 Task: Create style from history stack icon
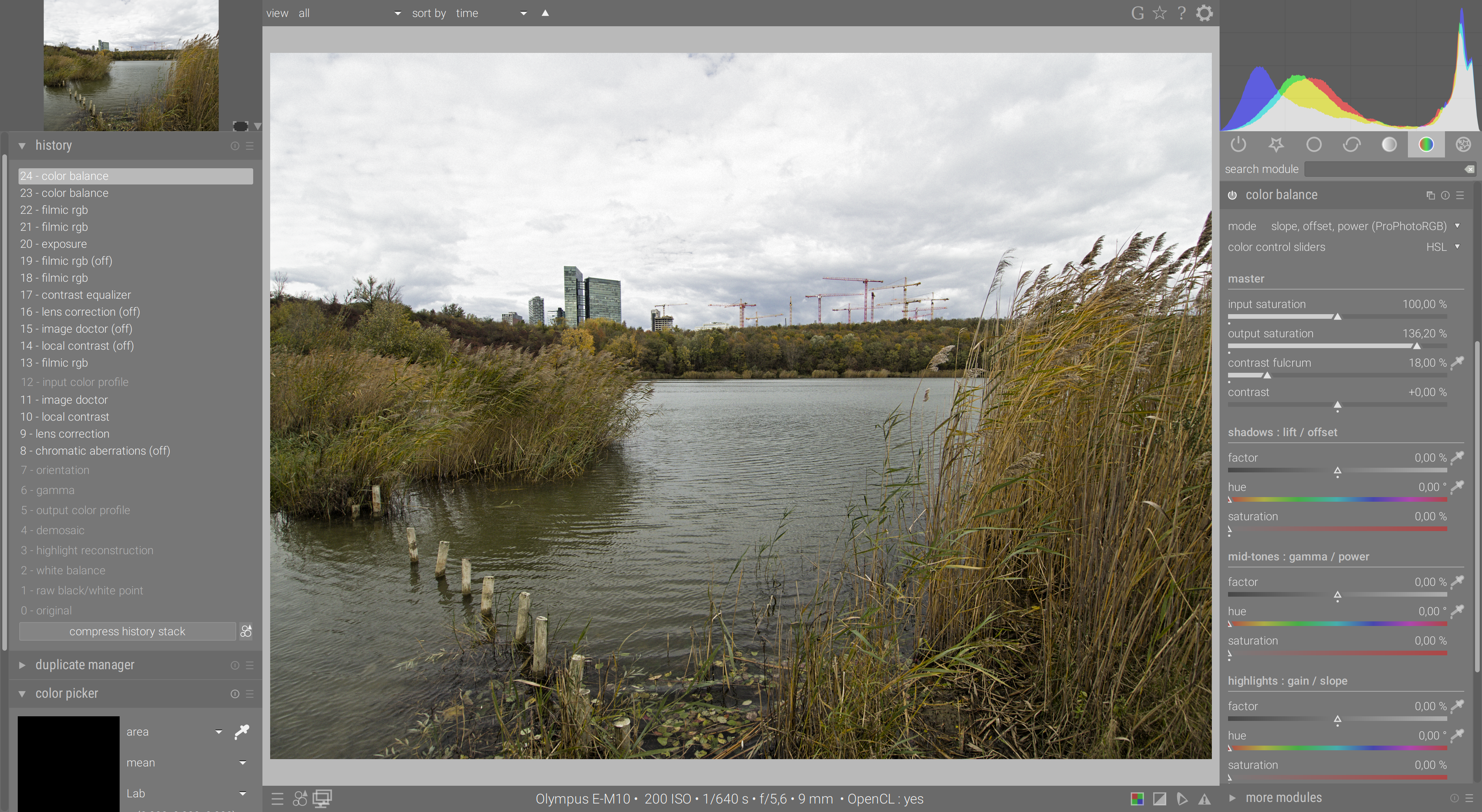tap(246, 631)
